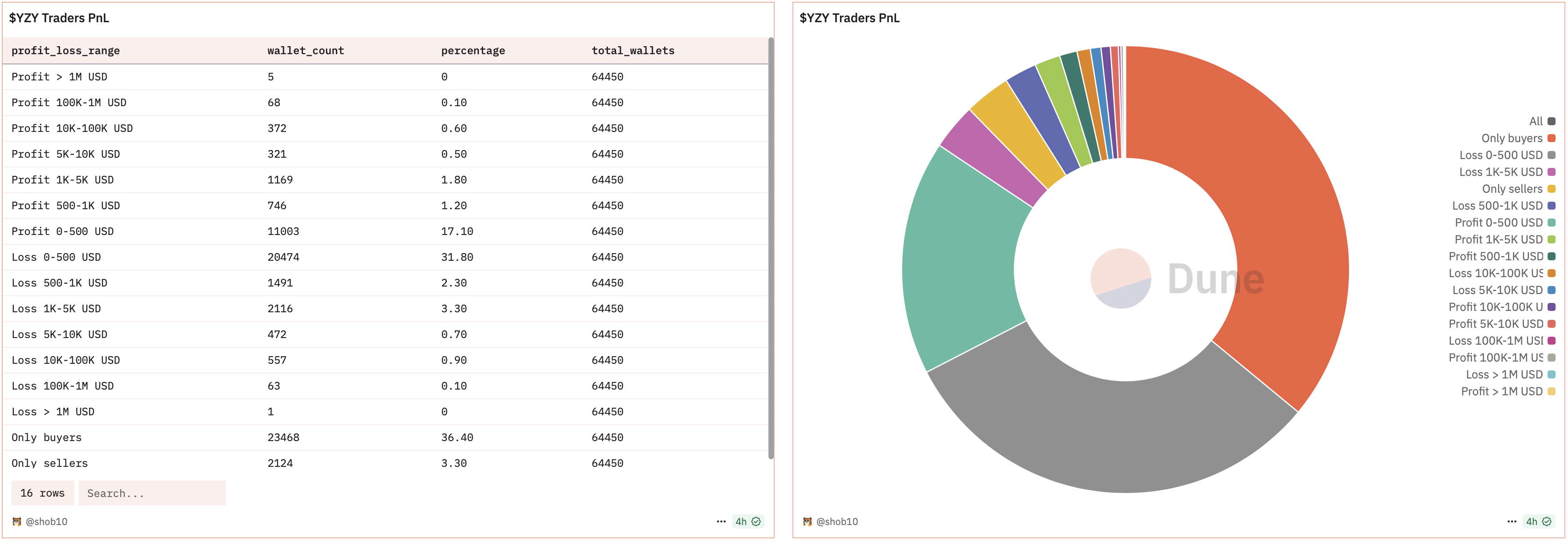Click the @shob10 avatar under the chart
Screen dimensions: 1568x541
coord(807,521)
